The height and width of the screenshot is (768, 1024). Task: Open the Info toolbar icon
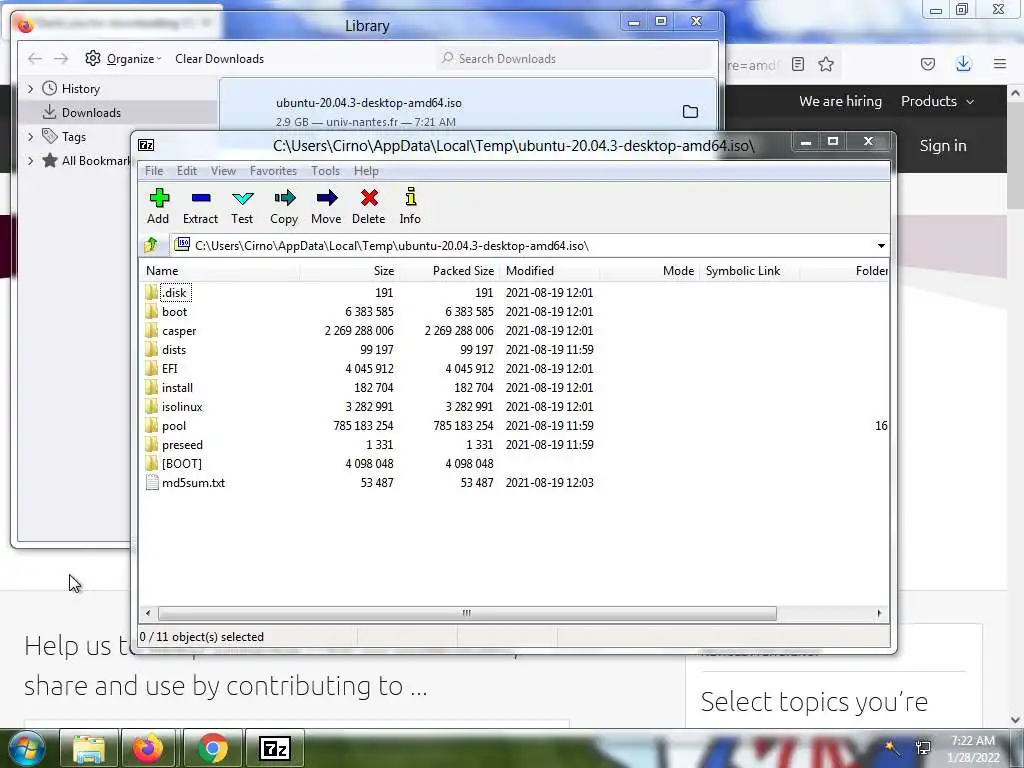410,206
